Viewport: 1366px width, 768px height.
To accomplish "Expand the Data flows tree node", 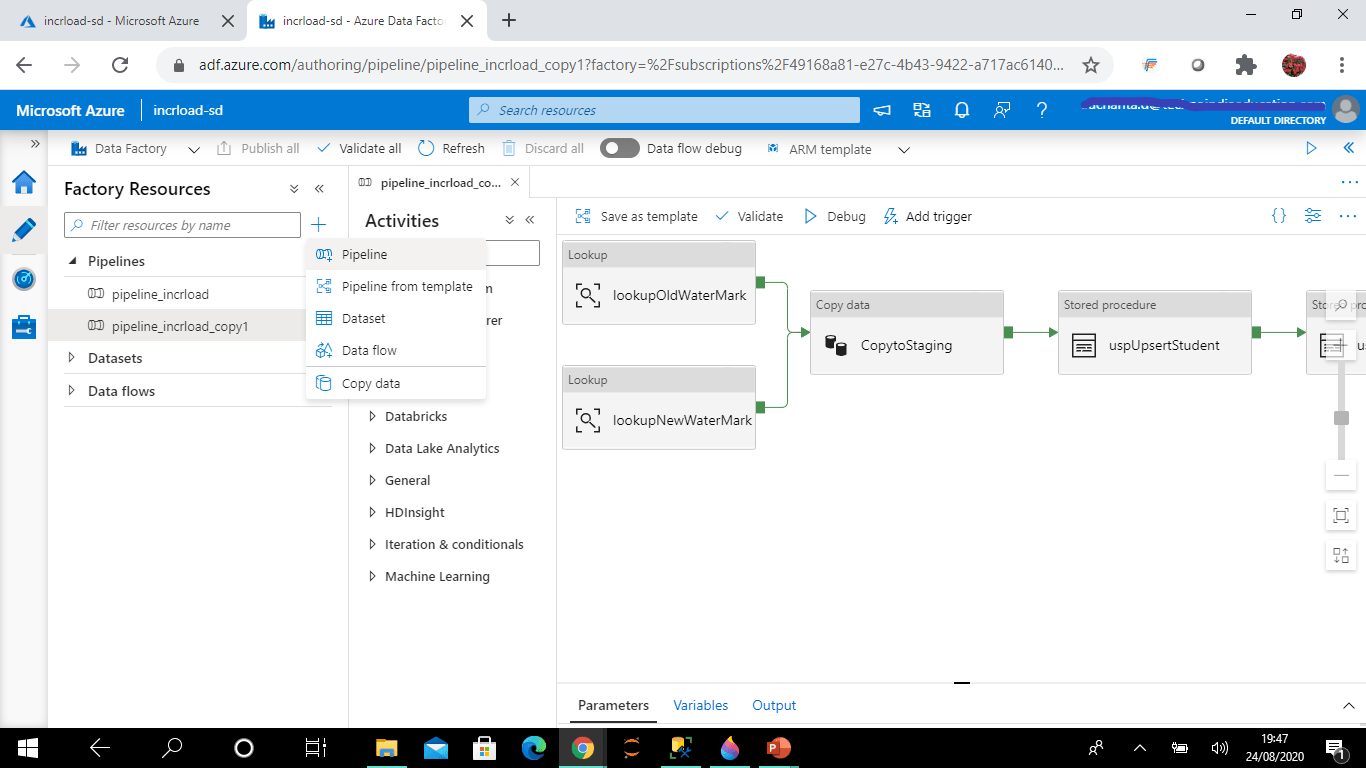I will coord(71,391).
